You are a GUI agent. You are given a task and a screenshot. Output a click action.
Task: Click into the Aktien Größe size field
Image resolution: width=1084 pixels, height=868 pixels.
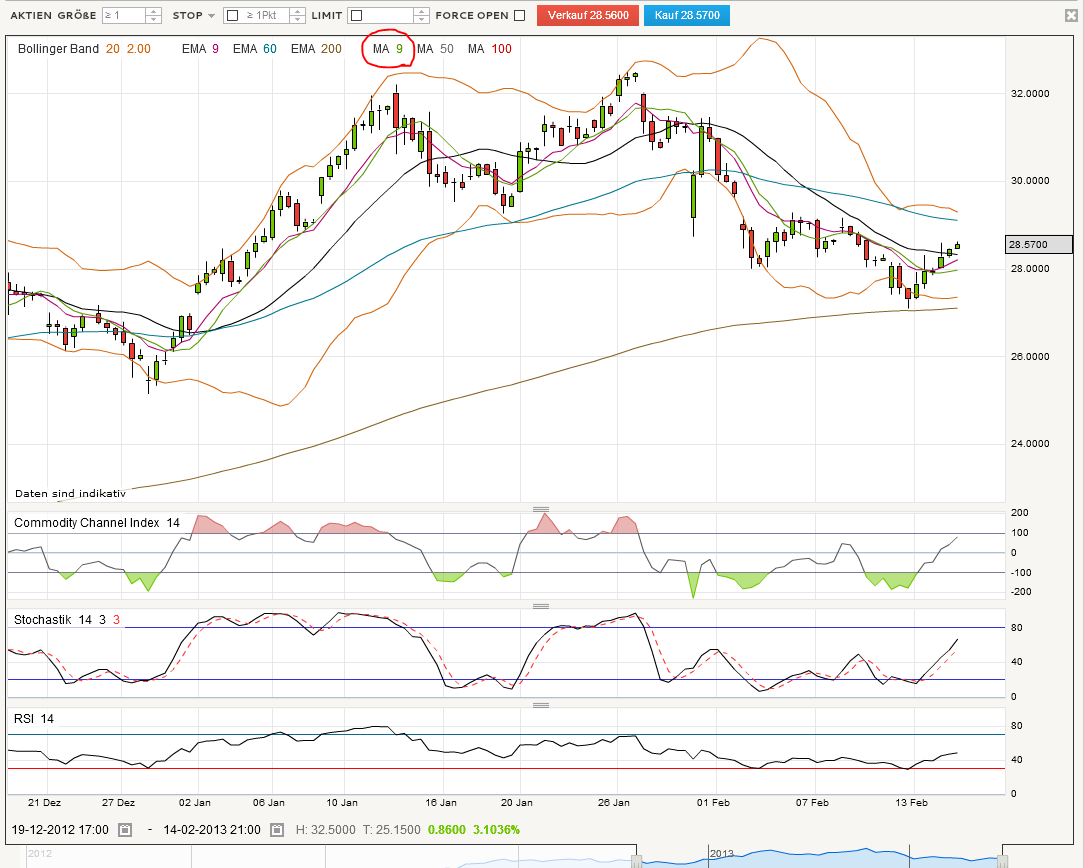coord(124,15)
